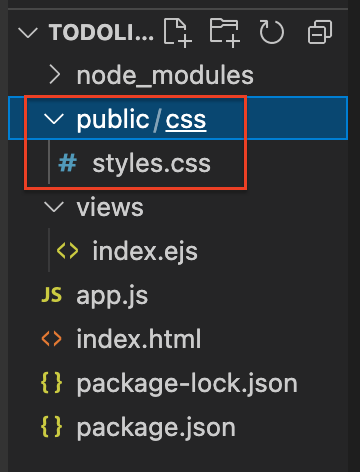Collapse the public/css folder chevron
This screenshot has width=360, height=472.
point(54,119)
